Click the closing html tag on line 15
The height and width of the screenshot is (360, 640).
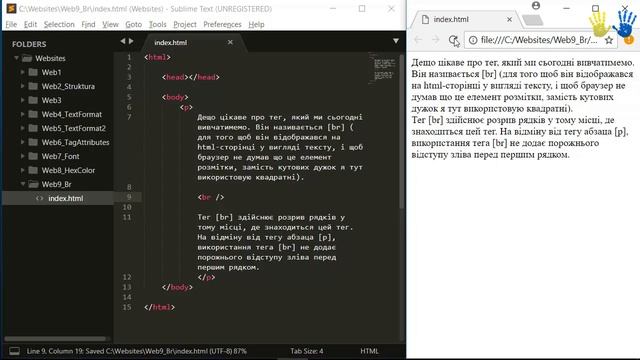point(159,307)
